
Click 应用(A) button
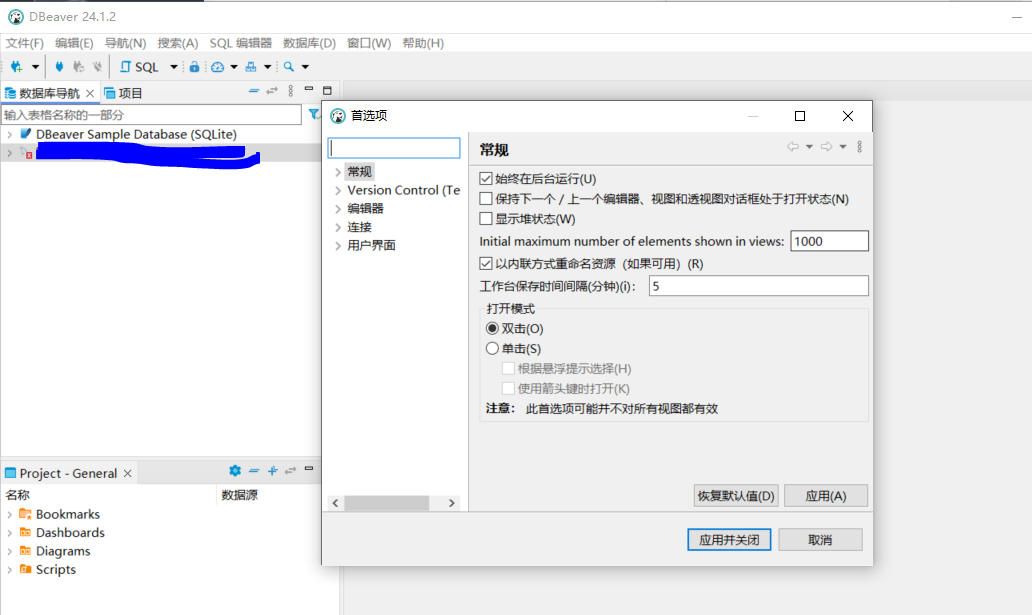pyautogui.click(x=826, y=496)
